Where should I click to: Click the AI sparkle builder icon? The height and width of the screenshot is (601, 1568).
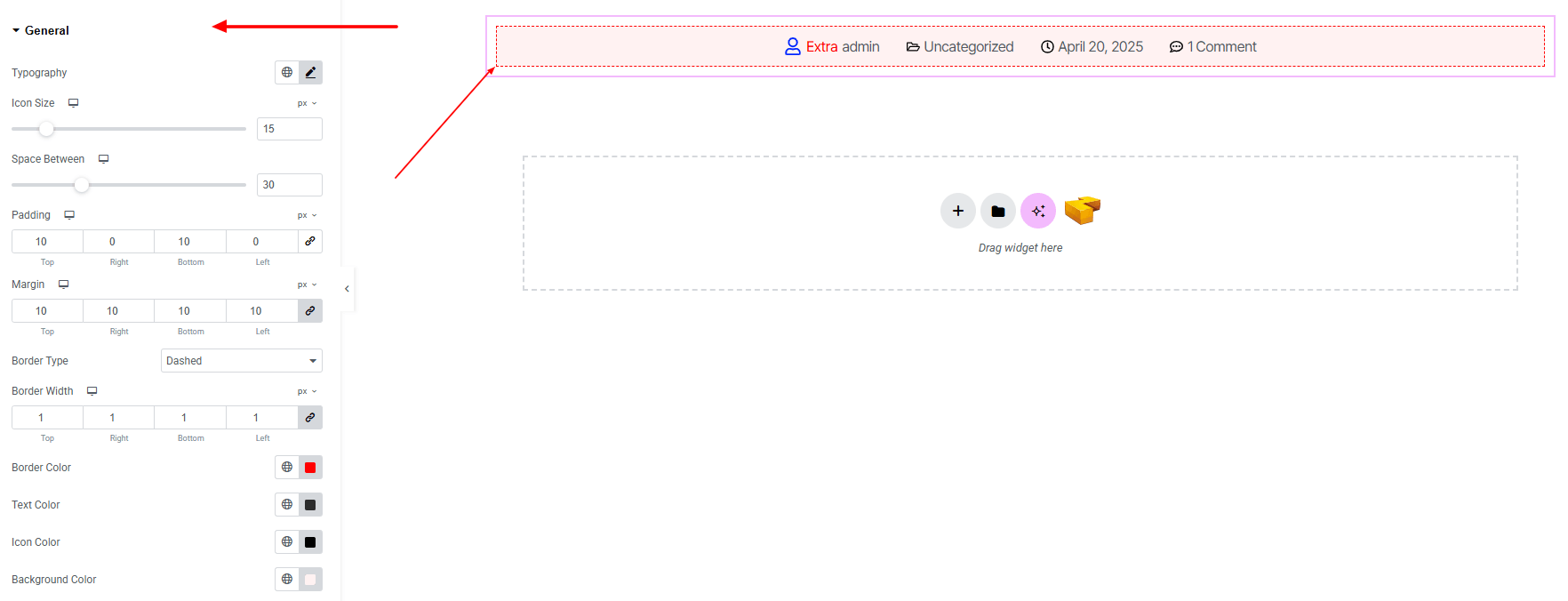click(1037, 211)
